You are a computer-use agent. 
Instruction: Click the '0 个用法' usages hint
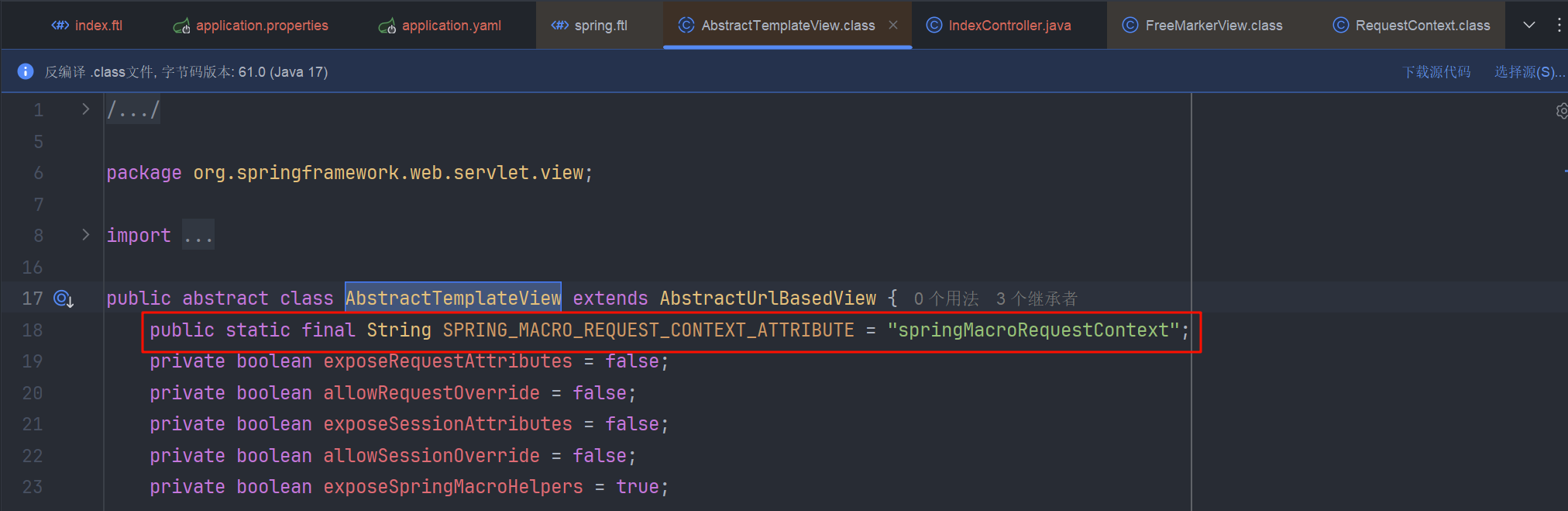[x=945, y=299]
